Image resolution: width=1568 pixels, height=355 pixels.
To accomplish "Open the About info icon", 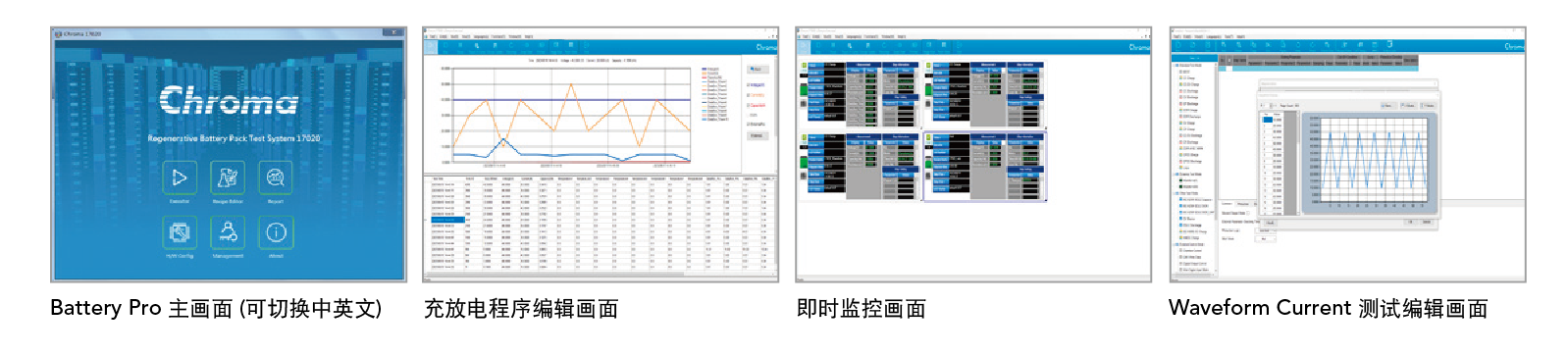I will pyautogui.click(x=276, y=232).
